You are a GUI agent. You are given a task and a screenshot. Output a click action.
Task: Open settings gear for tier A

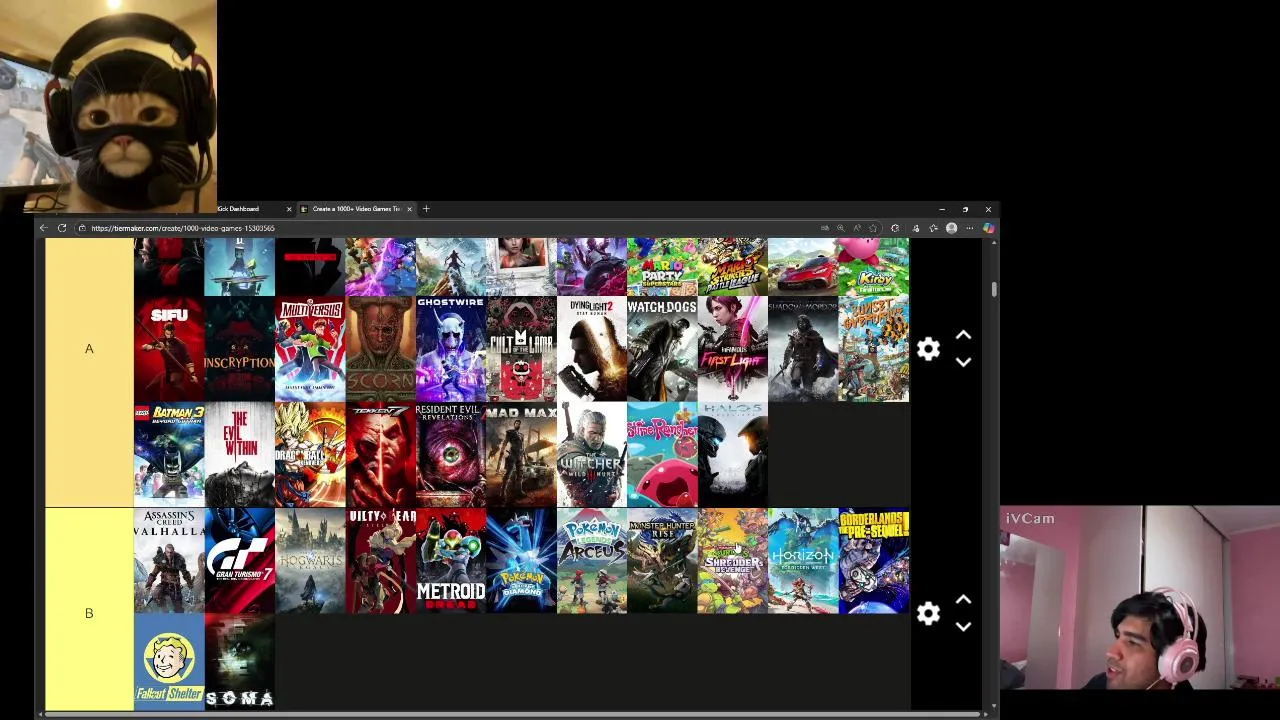[928, 349]
